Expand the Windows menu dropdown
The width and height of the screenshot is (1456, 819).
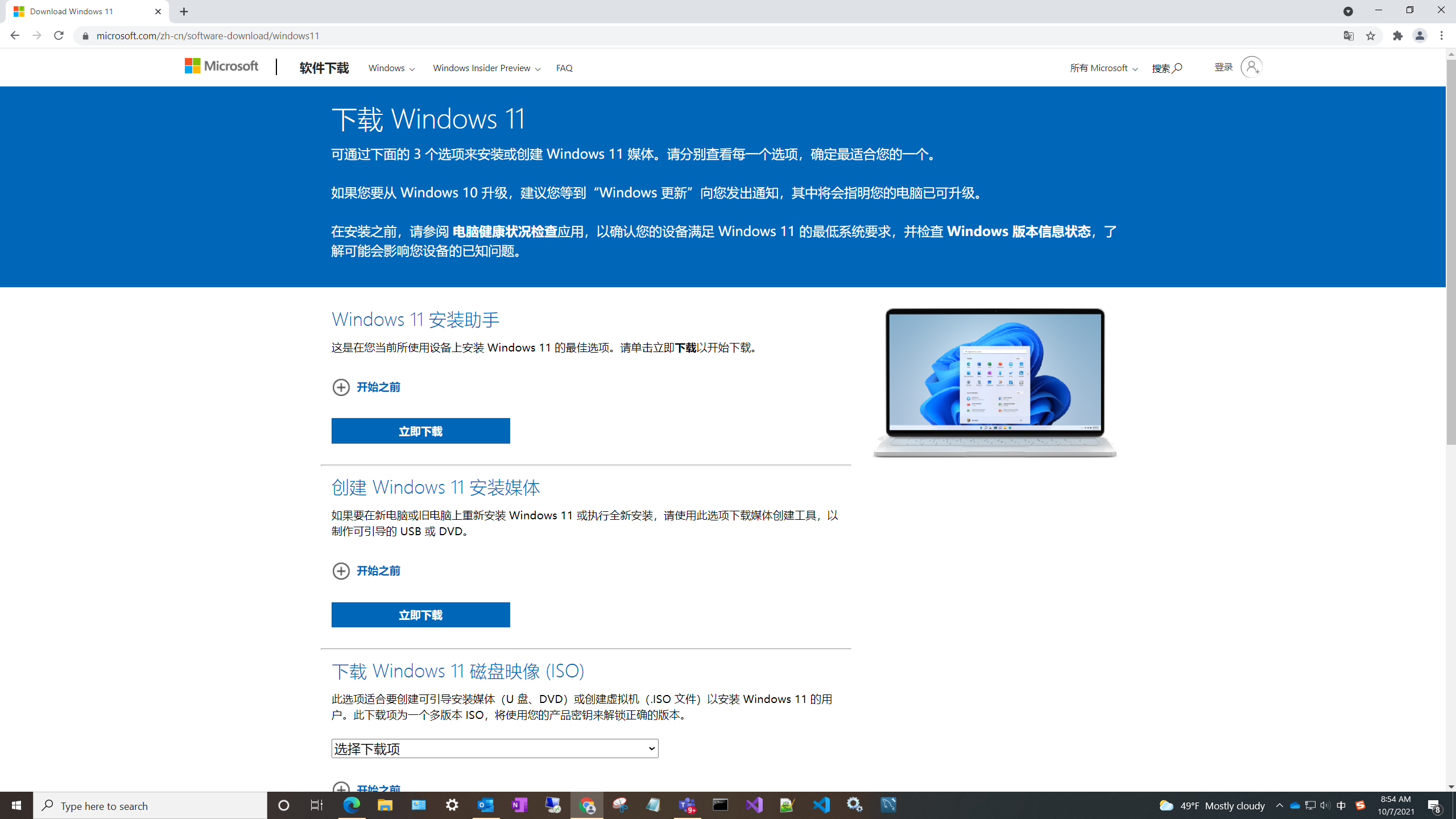(391, 68)
